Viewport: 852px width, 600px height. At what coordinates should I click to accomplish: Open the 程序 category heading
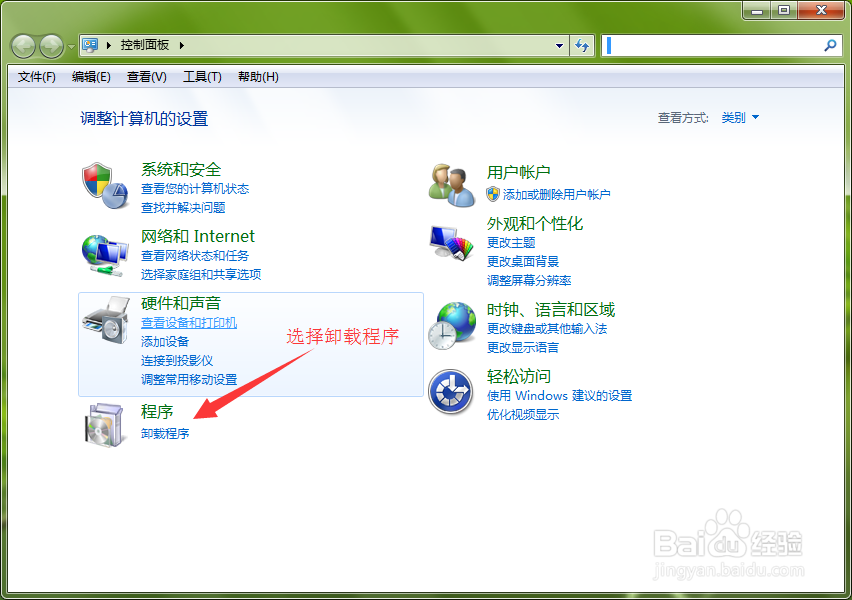(157, 411)
